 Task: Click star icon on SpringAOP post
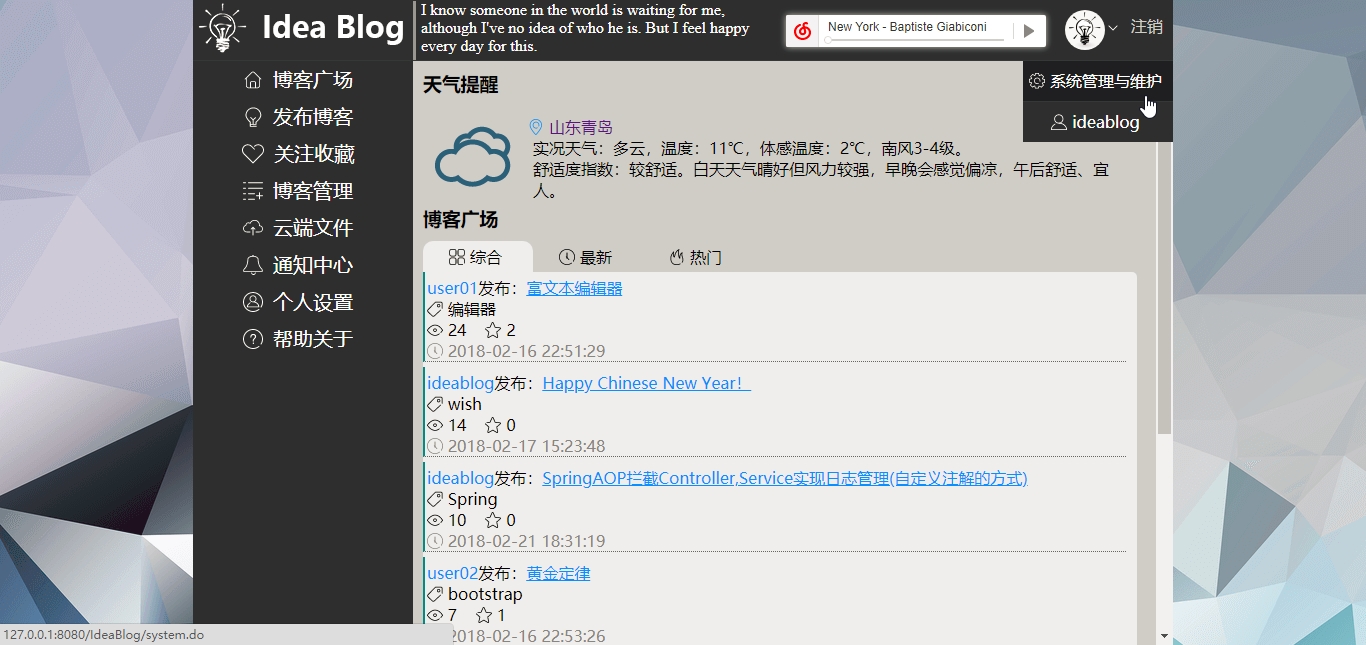(x=493, y=520)
